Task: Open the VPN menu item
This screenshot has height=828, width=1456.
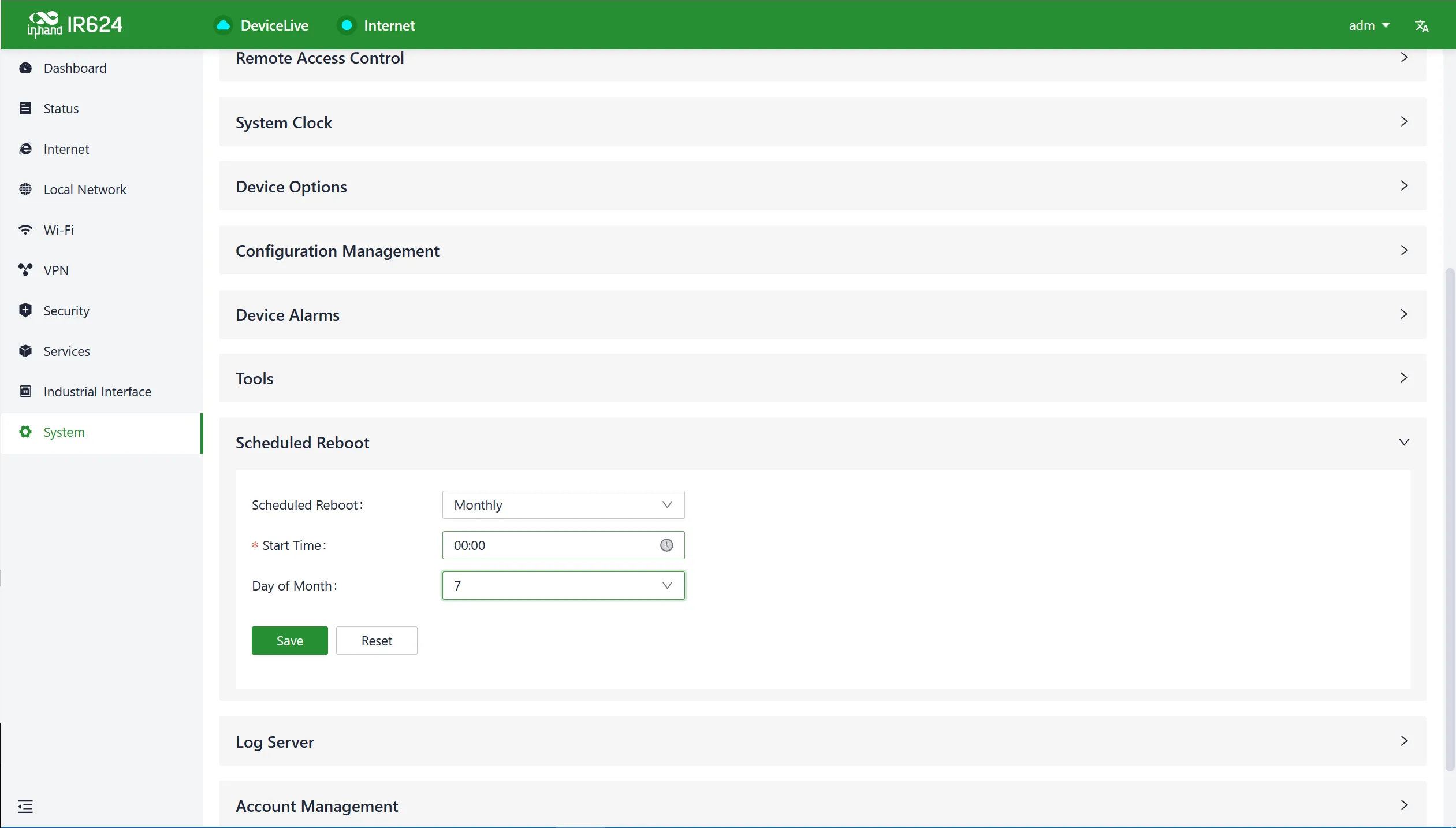Action: [102, 270]
